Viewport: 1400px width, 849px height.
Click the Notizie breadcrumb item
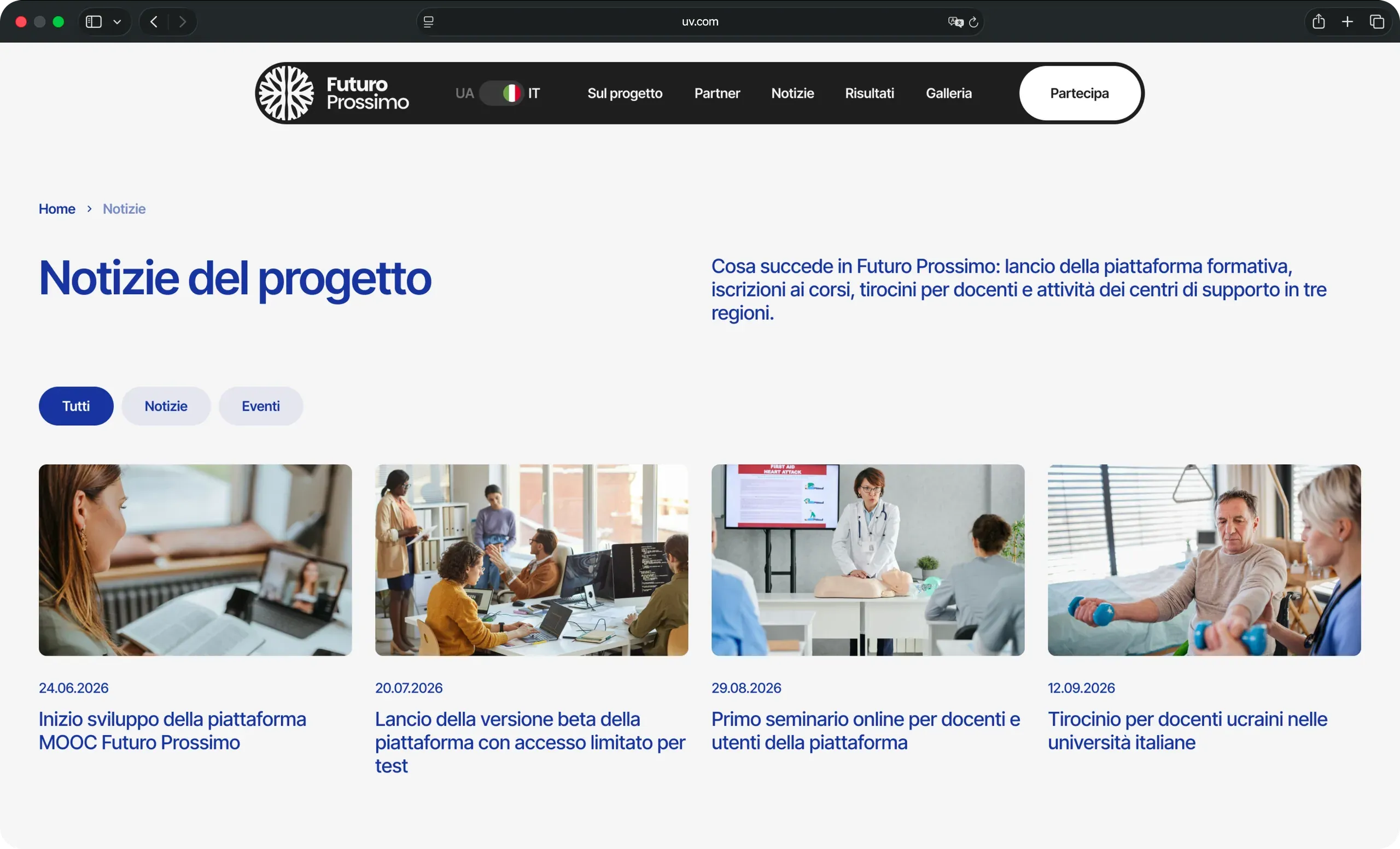124,209
